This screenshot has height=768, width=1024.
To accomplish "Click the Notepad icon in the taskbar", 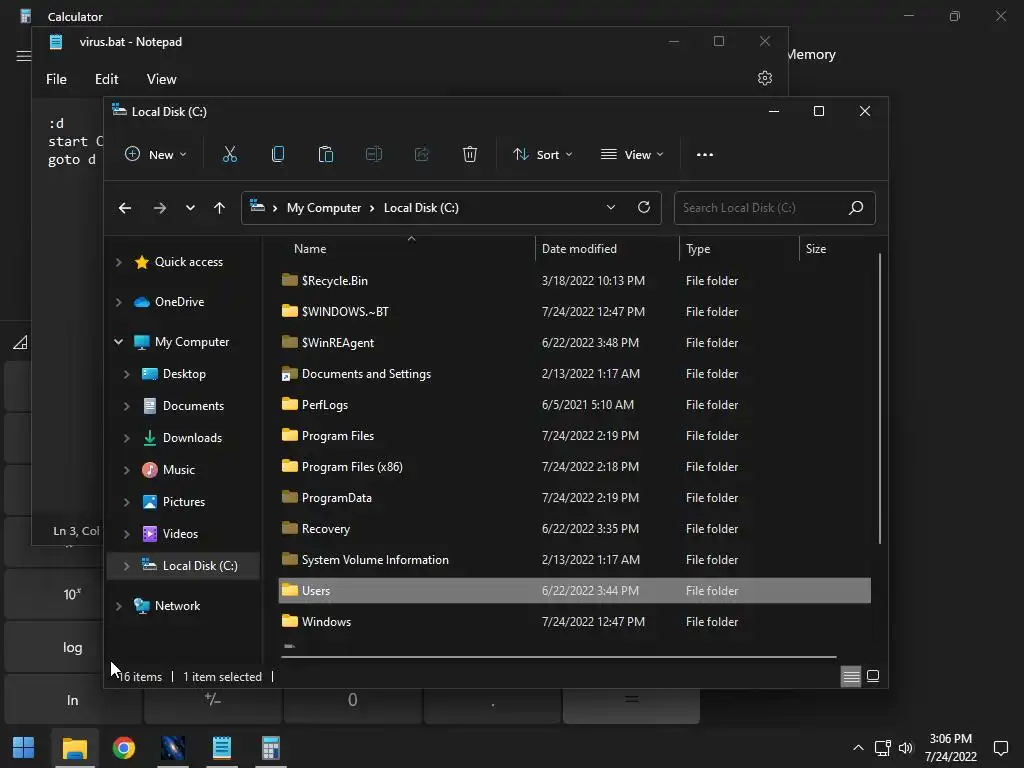I will click(x=222, y=748).
